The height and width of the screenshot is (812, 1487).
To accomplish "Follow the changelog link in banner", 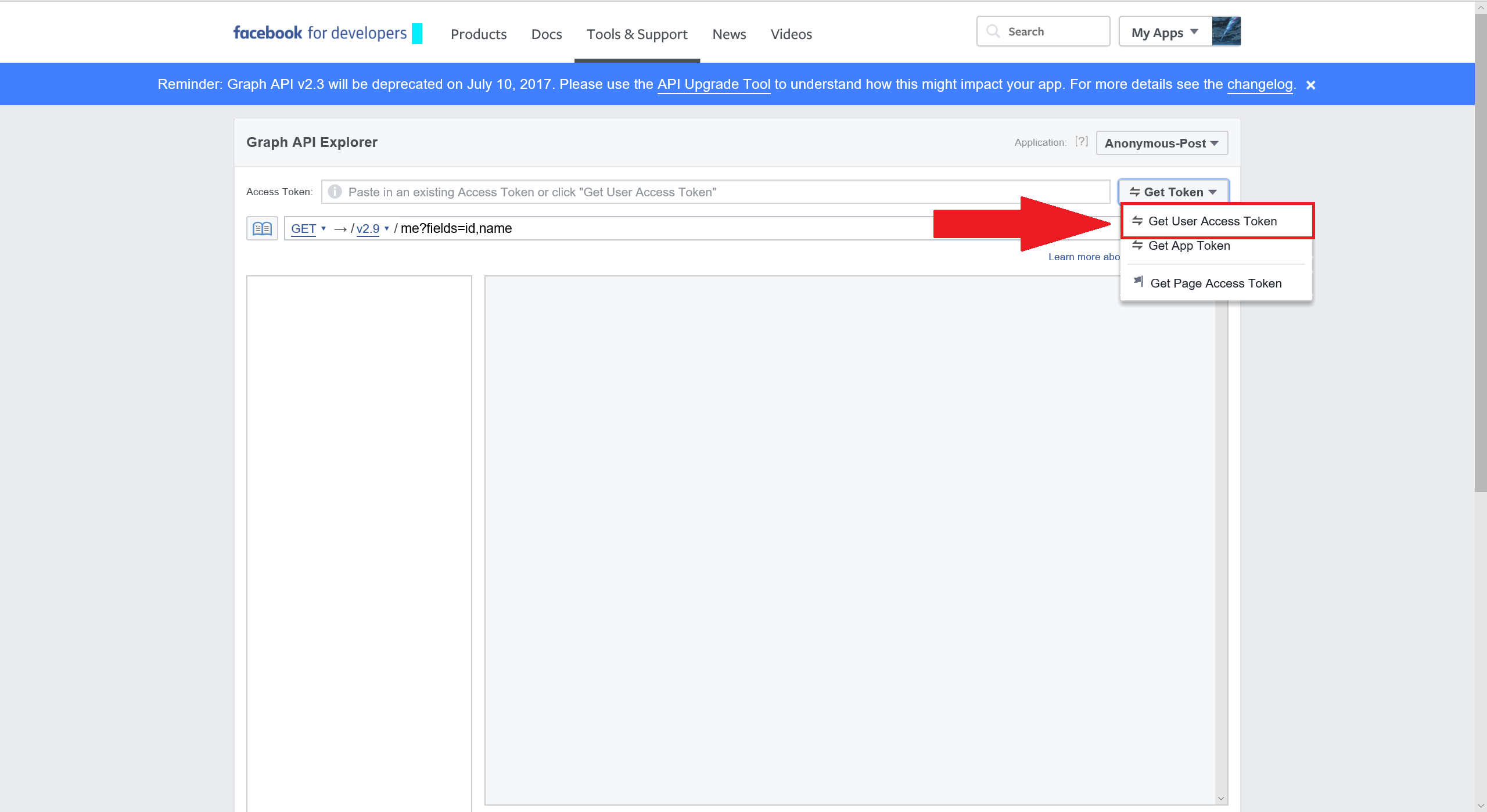I will 1259,84.
